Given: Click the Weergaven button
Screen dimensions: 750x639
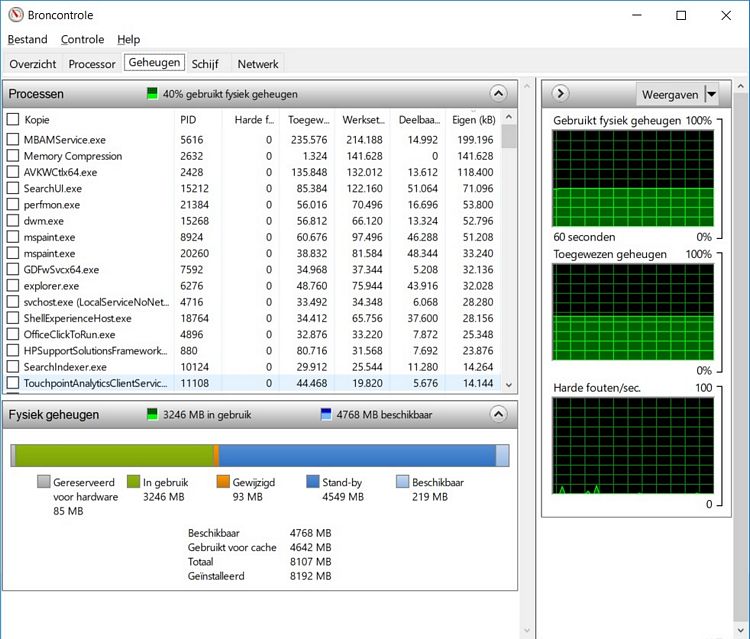Looking at the screenshot, I should pyautogui.click(x=670, y=94).
